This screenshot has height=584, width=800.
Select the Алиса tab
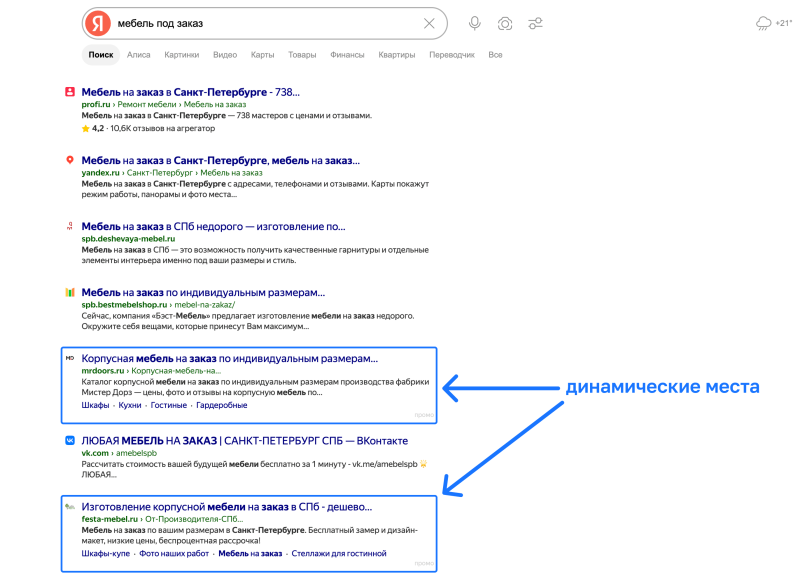pos(138,55)
